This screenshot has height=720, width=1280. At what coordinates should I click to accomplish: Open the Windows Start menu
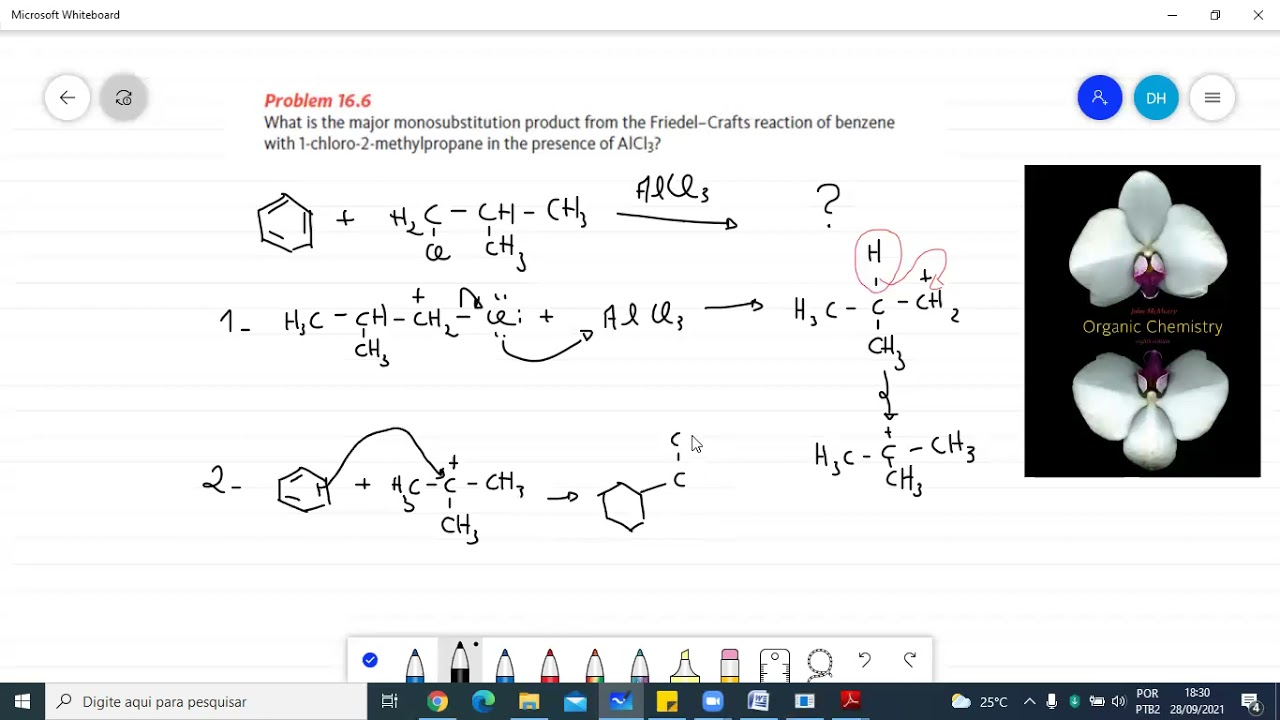coord(22,701)
